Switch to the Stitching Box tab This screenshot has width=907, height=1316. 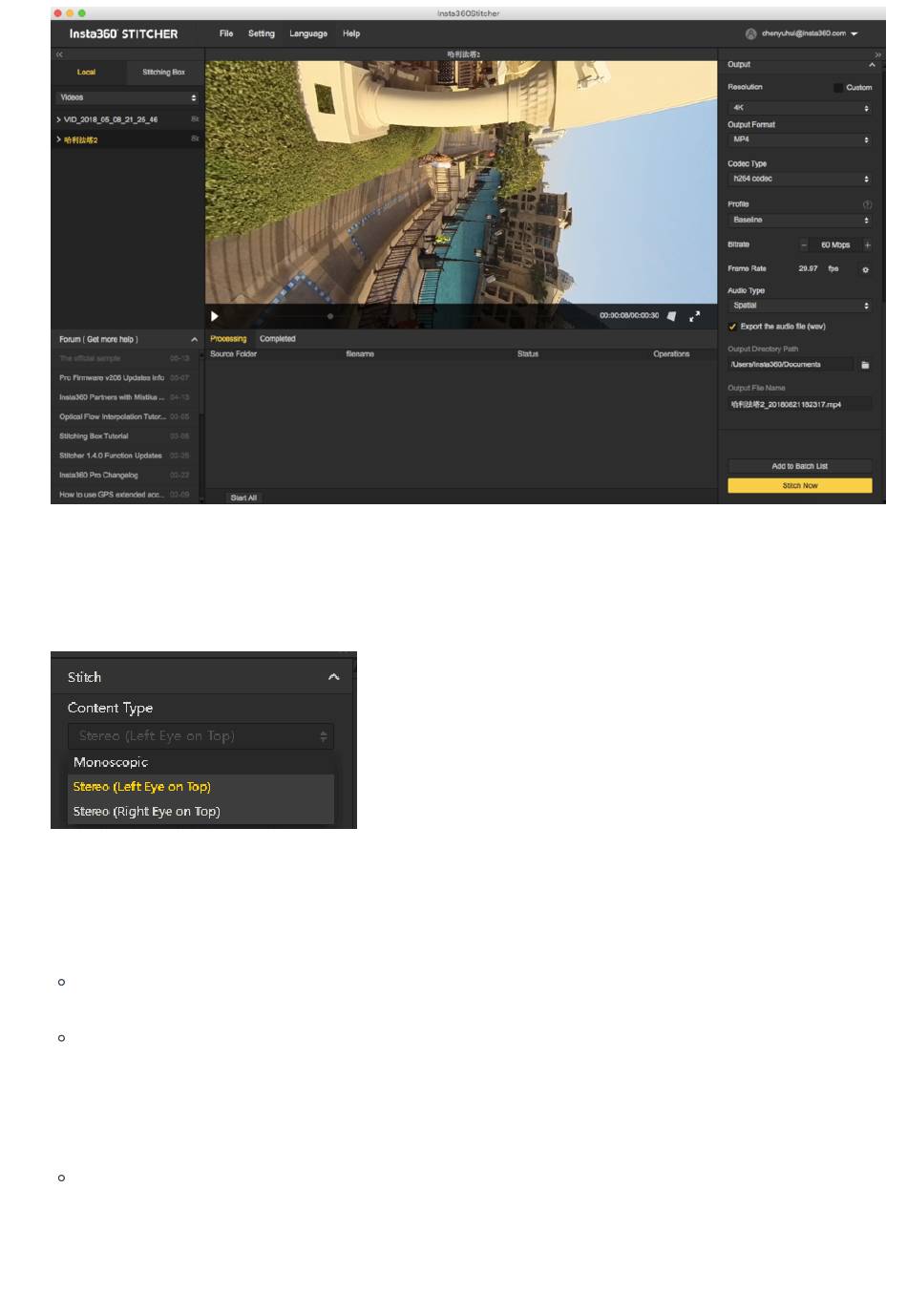[x=163, y=73]
